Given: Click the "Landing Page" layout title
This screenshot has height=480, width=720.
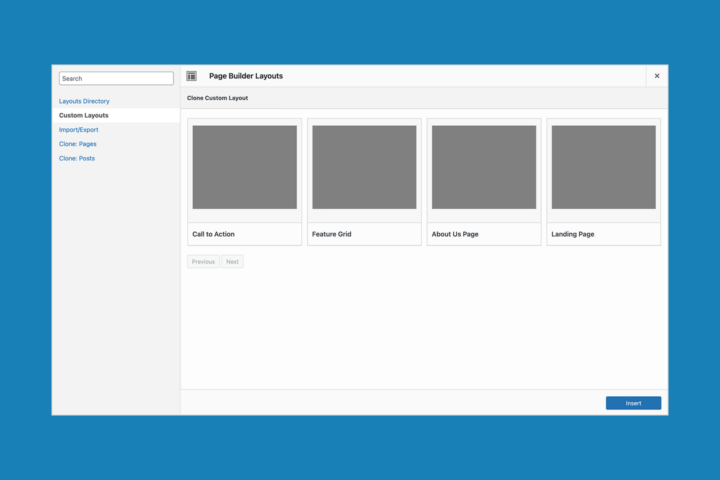Looking at the screenshot, I should 573,234.
